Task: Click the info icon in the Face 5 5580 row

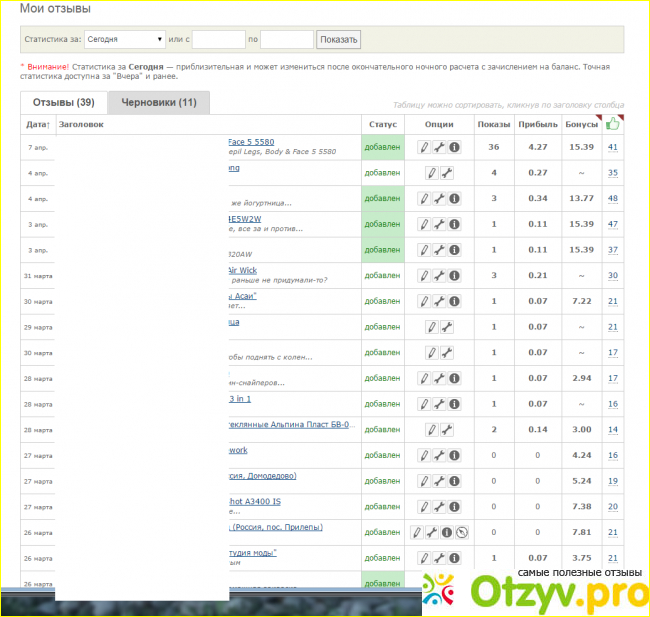Action: pyautogui.click(x=454, y=147)
